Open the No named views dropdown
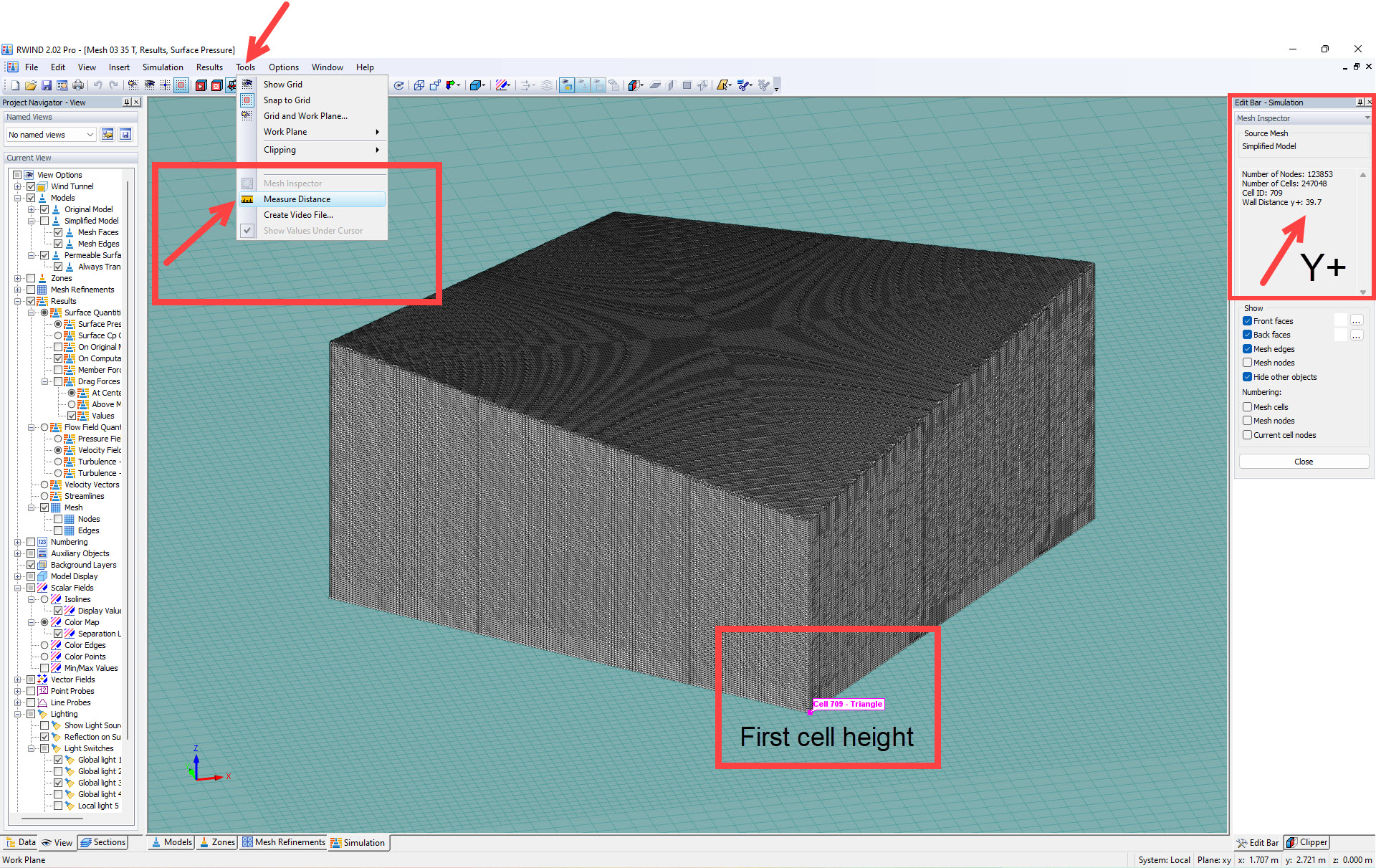 [x=51, y=135]
